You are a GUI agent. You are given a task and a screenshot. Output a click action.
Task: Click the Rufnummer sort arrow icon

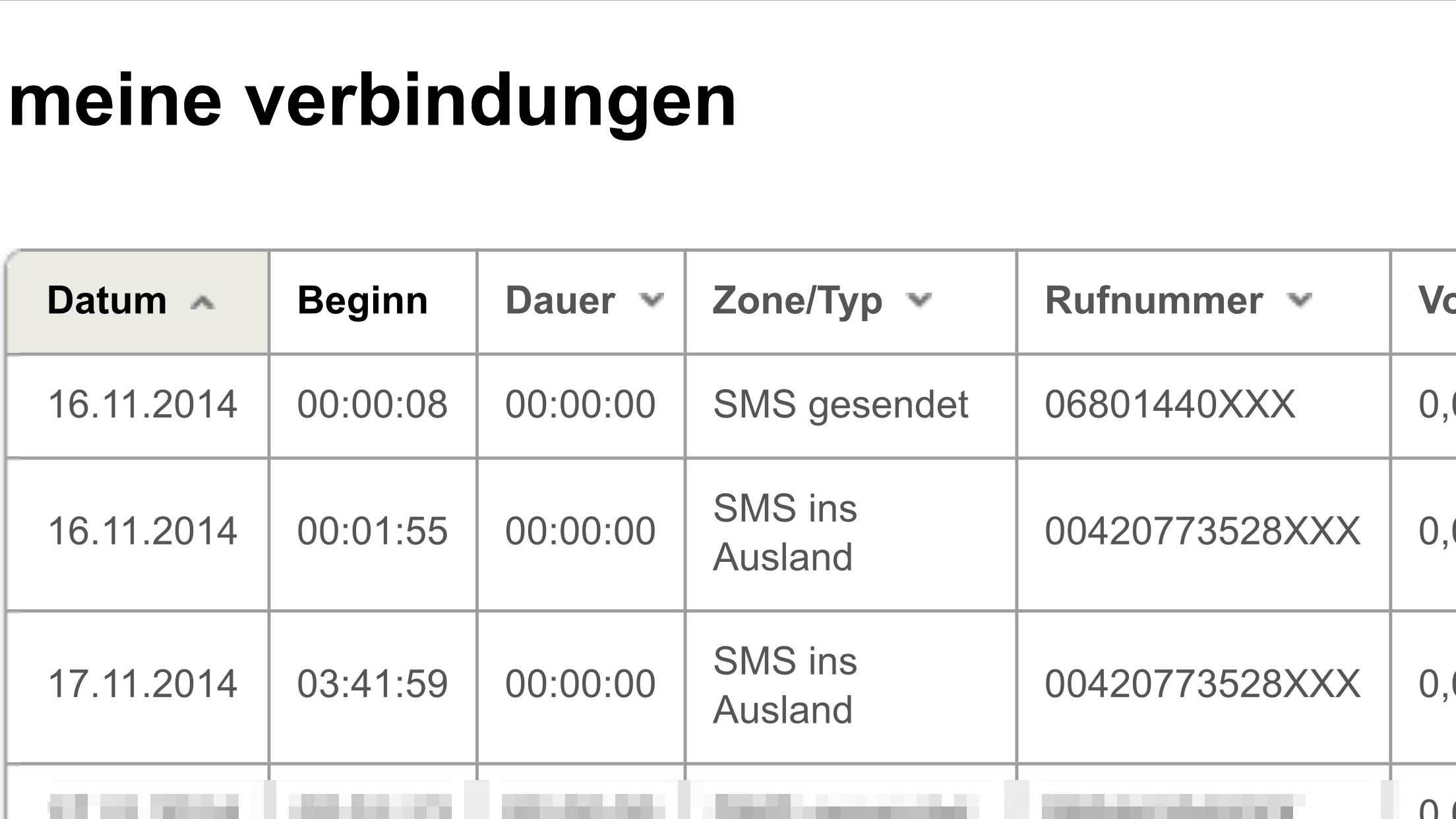1300,301
